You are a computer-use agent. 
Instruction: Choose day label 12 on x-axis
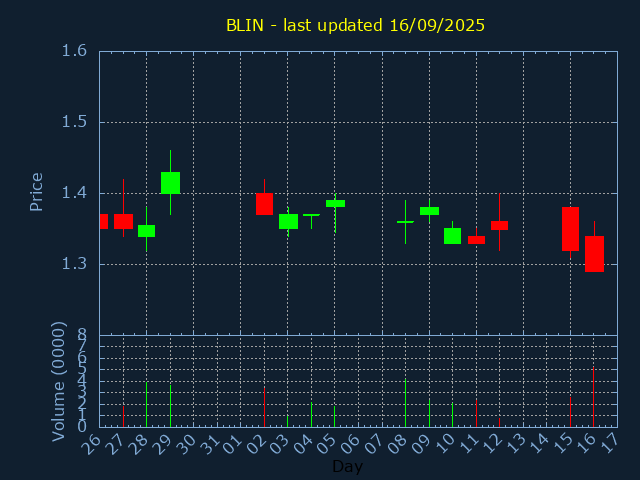coord(491,444)
